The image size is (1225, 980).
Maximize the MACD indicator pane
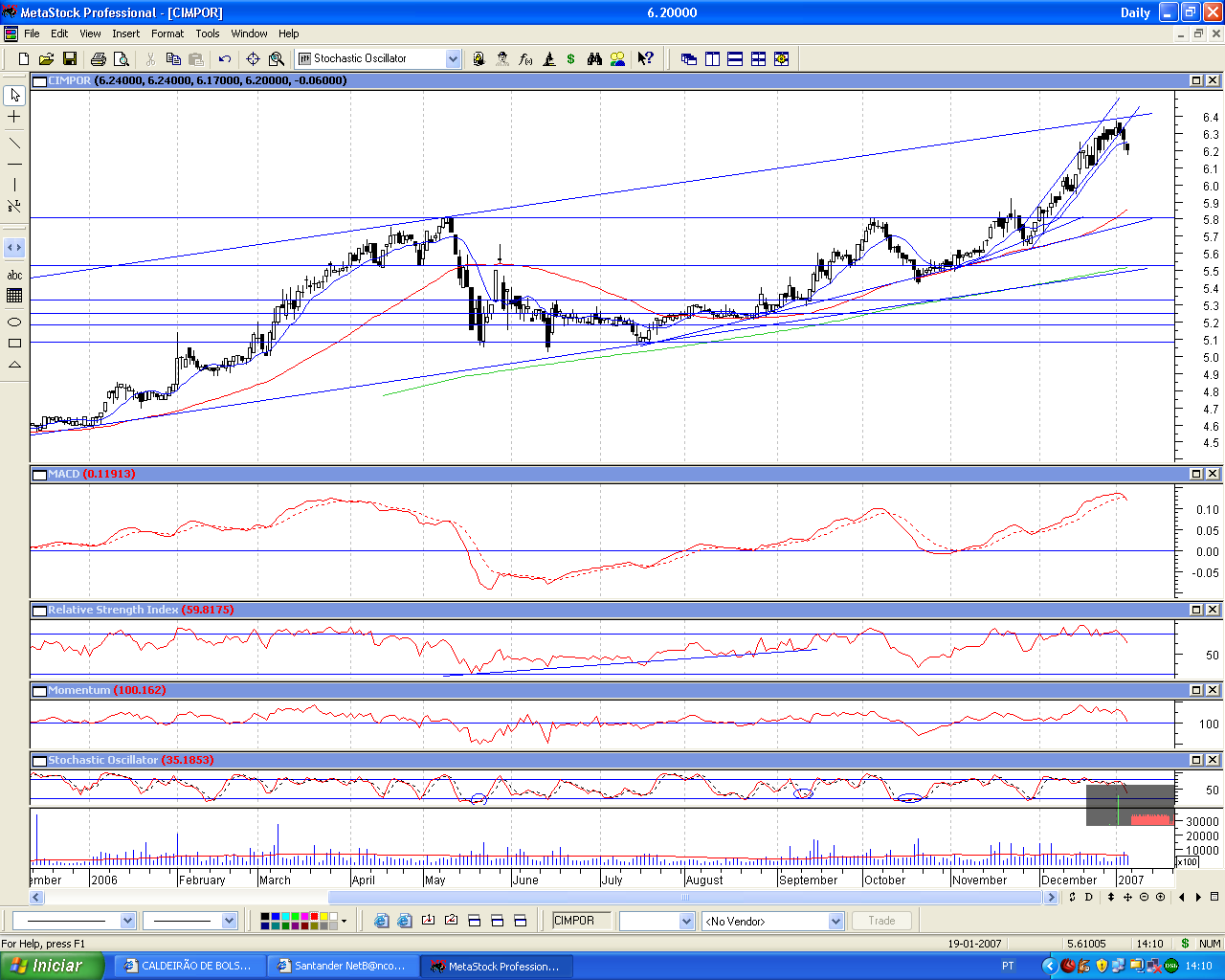[x=1195, y=474]
